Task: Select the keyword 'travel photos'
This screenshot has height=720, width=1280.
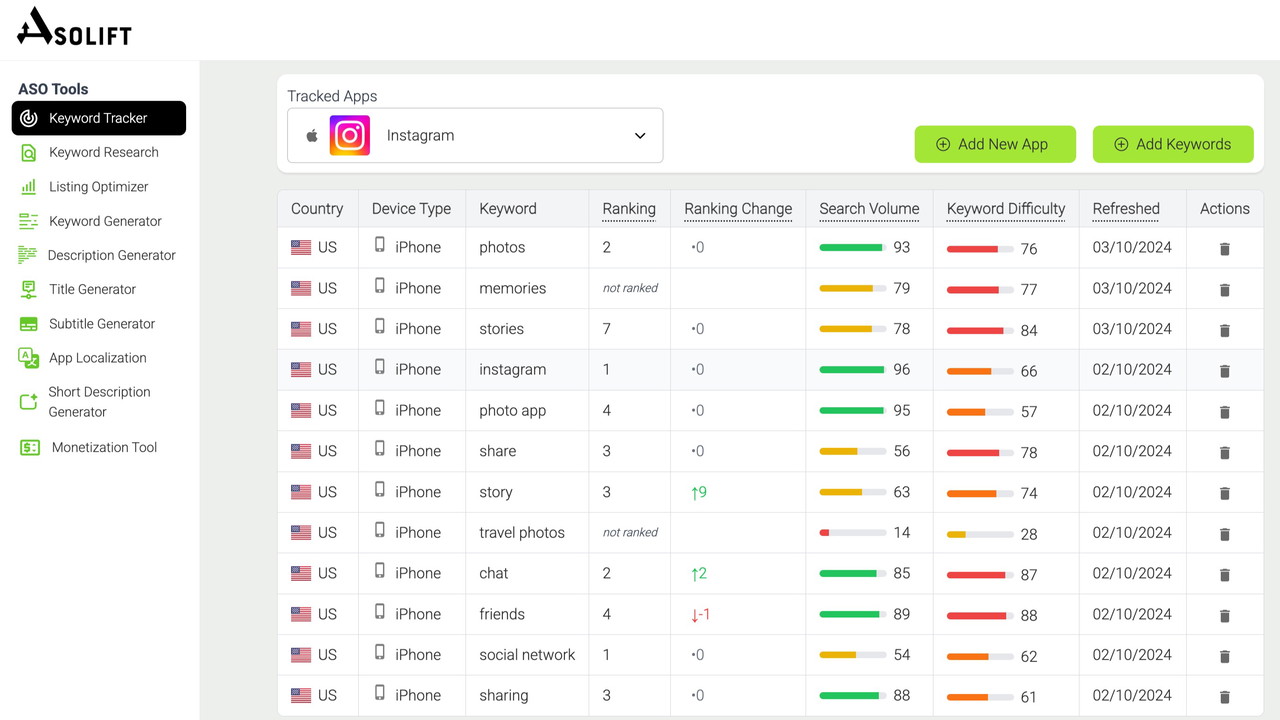Action: pos(522,532)
